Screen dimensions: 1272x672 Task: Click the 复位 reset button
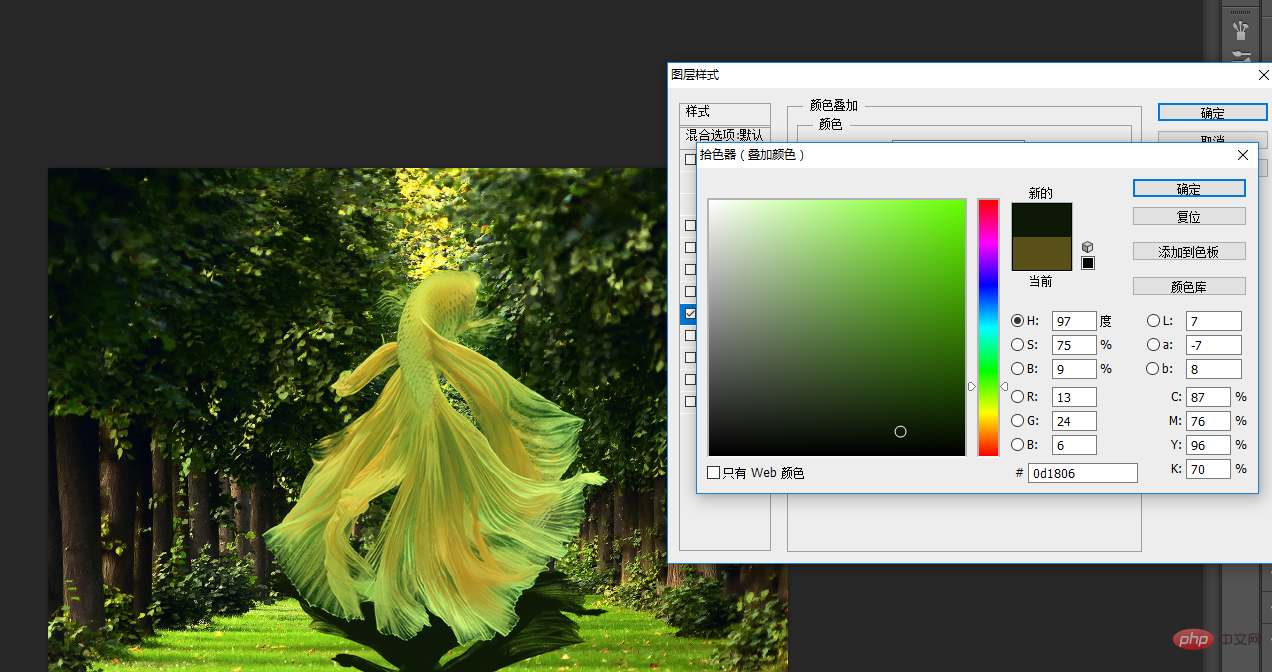click(x=1189, y=216)
